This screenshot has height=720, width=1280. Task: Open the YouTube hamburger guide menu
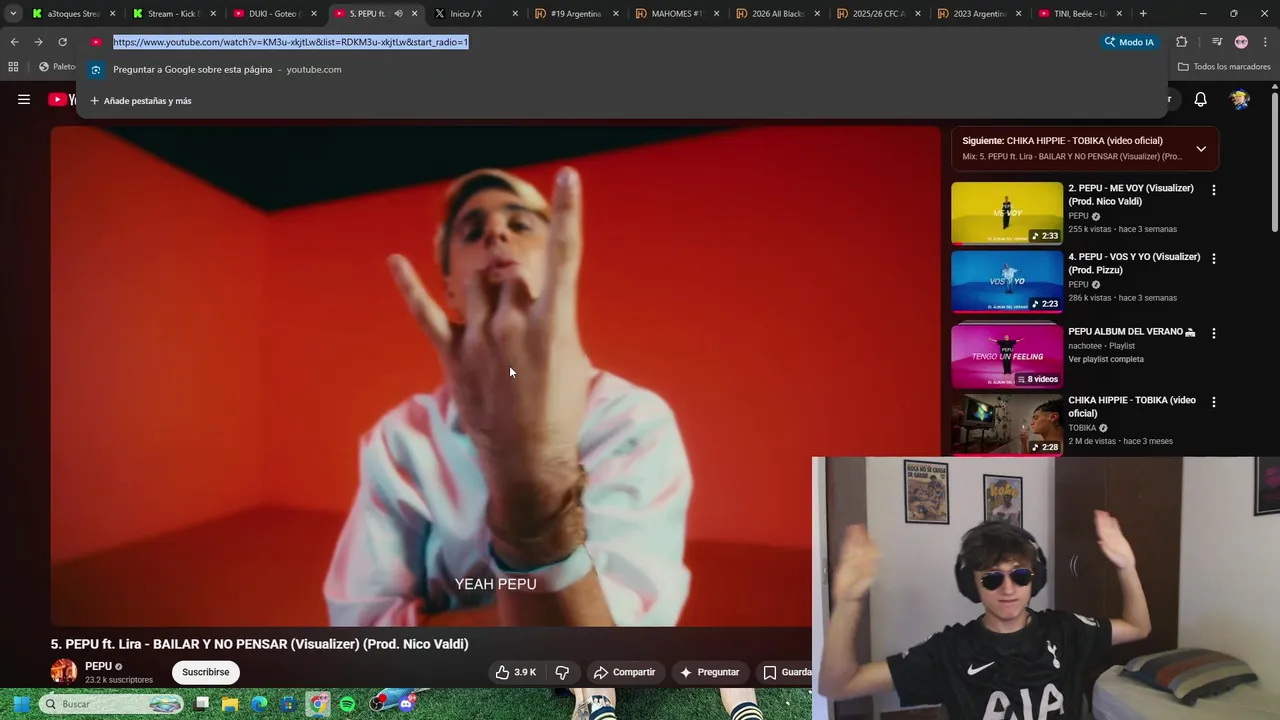point(24,99)
